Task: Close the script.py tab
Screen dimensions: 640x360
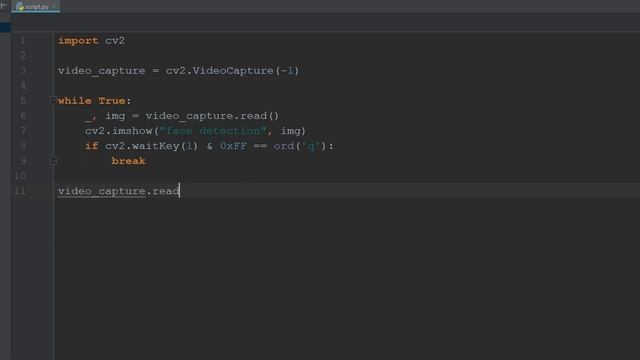Action: (54, 7)
